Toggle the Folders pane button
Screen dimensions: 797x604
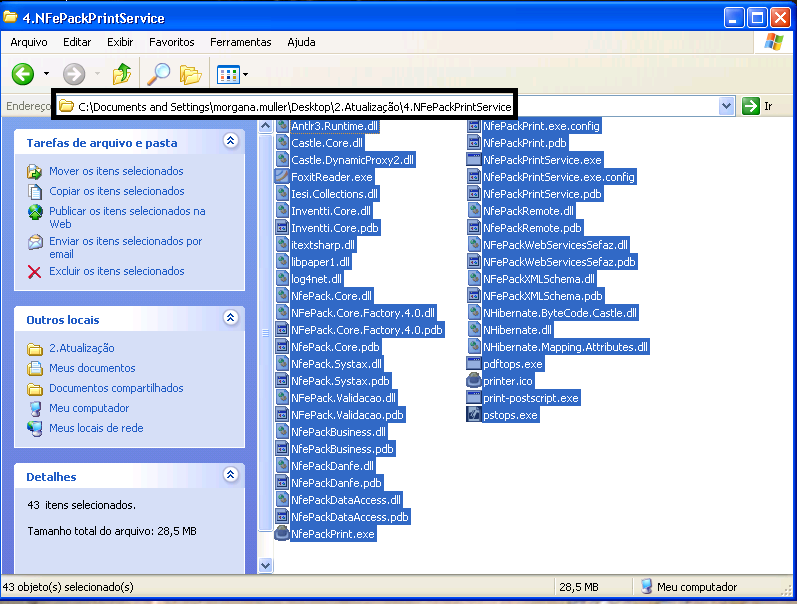[x=190, y=74]
